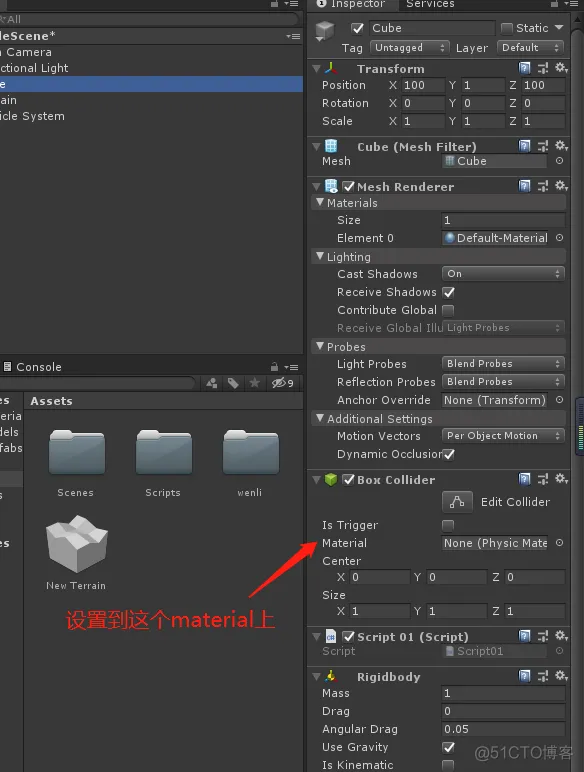Click Rigidbody Mass input field
The height and width of the screenshot is (772, 584).
[x=503, y=693]
